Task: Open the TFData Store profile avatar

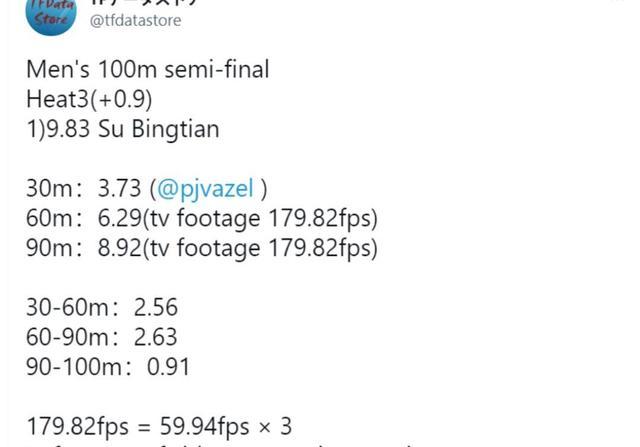Action: [51, 16]
